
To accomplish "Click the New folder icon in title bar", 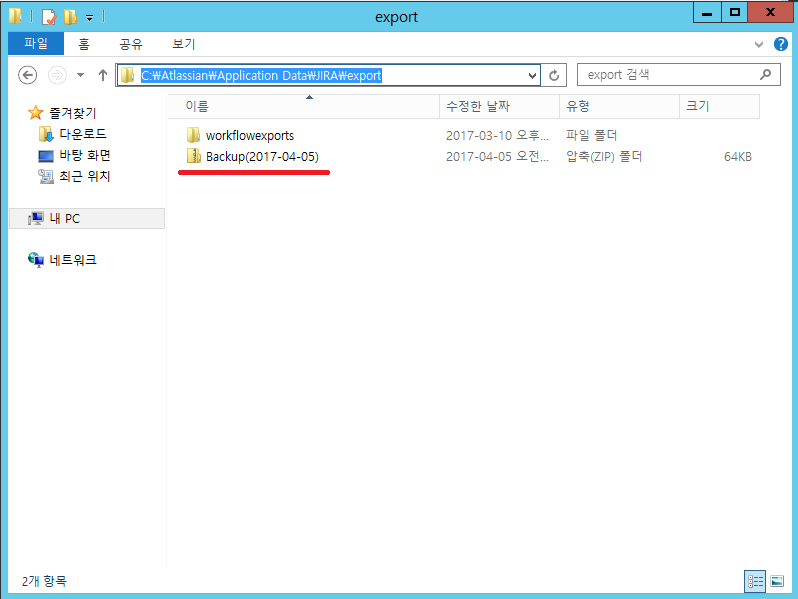I will 70,17.
